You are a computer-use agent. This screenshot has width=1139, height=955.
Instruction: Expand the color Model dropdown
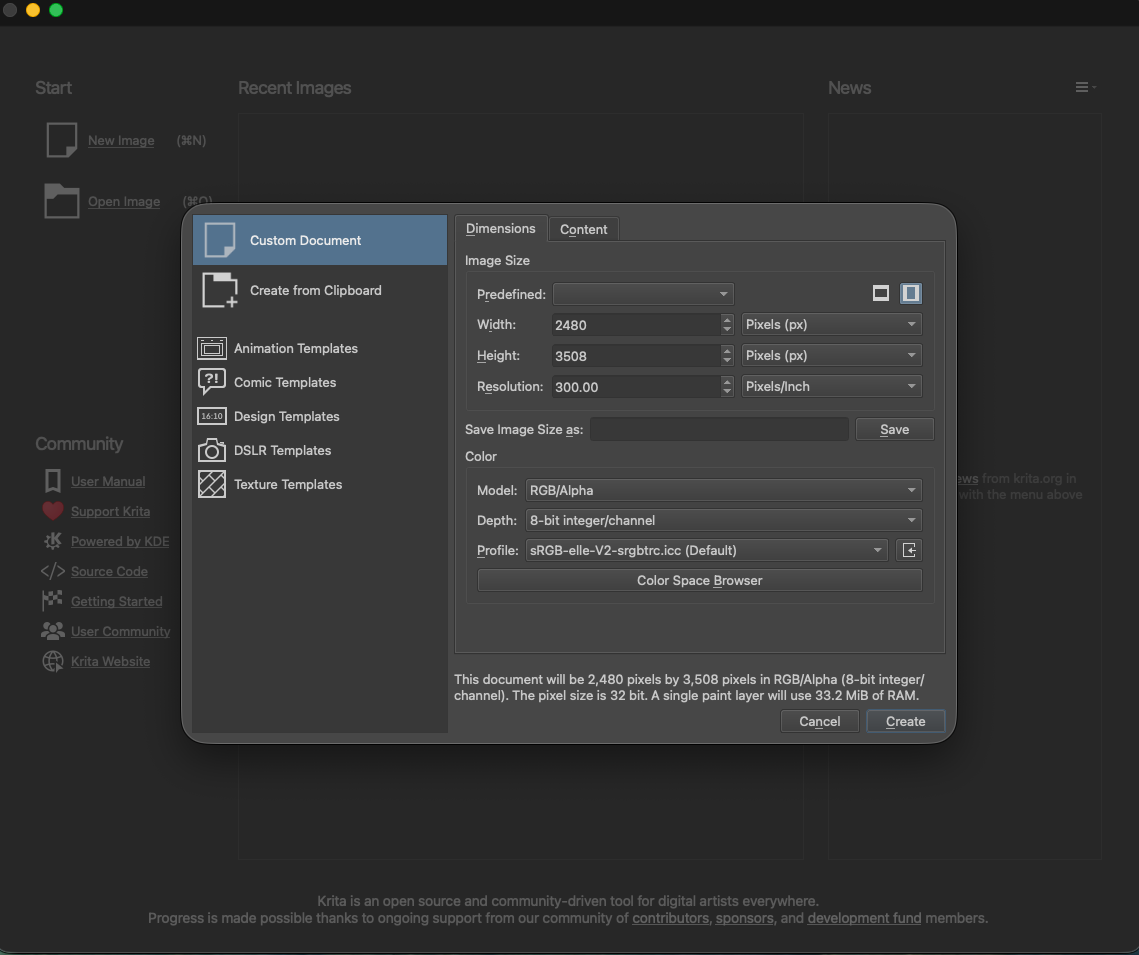(x=723, y=490)
